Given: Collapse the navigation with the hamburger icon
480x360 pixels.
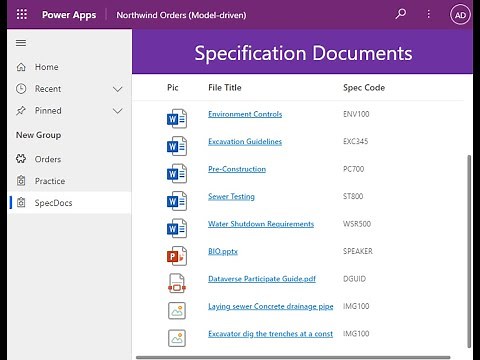Looking at the screenshot, I should point(21,43).
